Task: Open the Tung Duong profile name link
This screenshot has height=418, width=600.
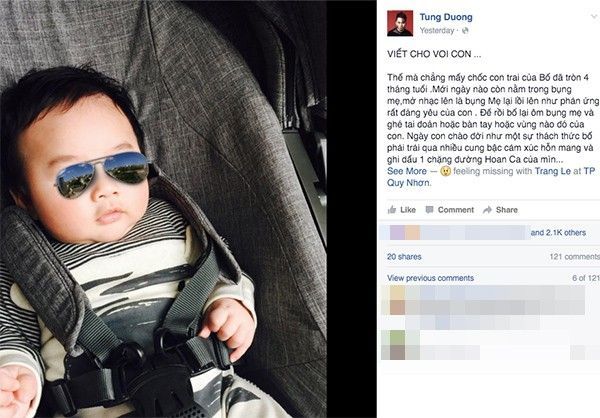Action: [446, 17]
